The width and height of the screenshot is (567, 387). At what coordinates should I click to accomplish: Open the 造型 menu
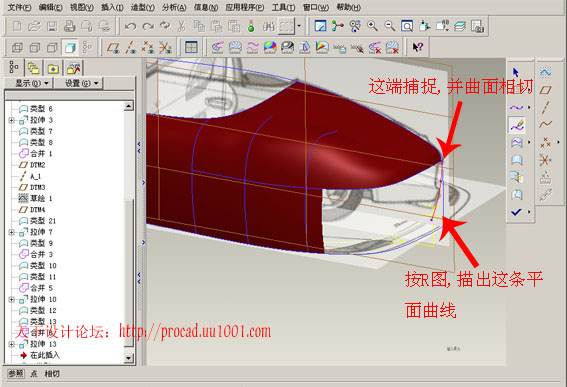142,7
